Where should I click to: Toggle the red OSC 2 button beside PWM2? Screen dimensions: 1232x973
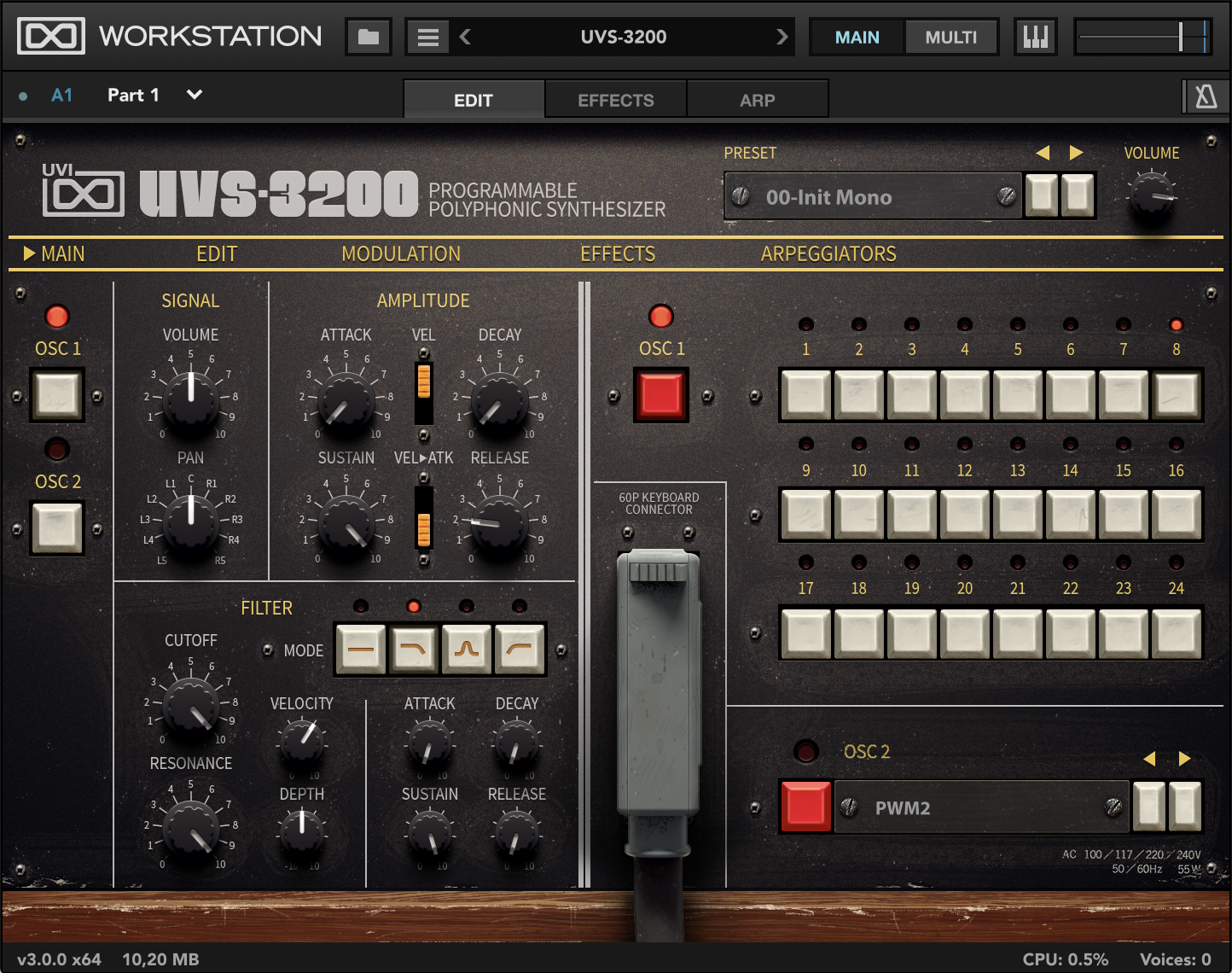click(x=805, y=806)
